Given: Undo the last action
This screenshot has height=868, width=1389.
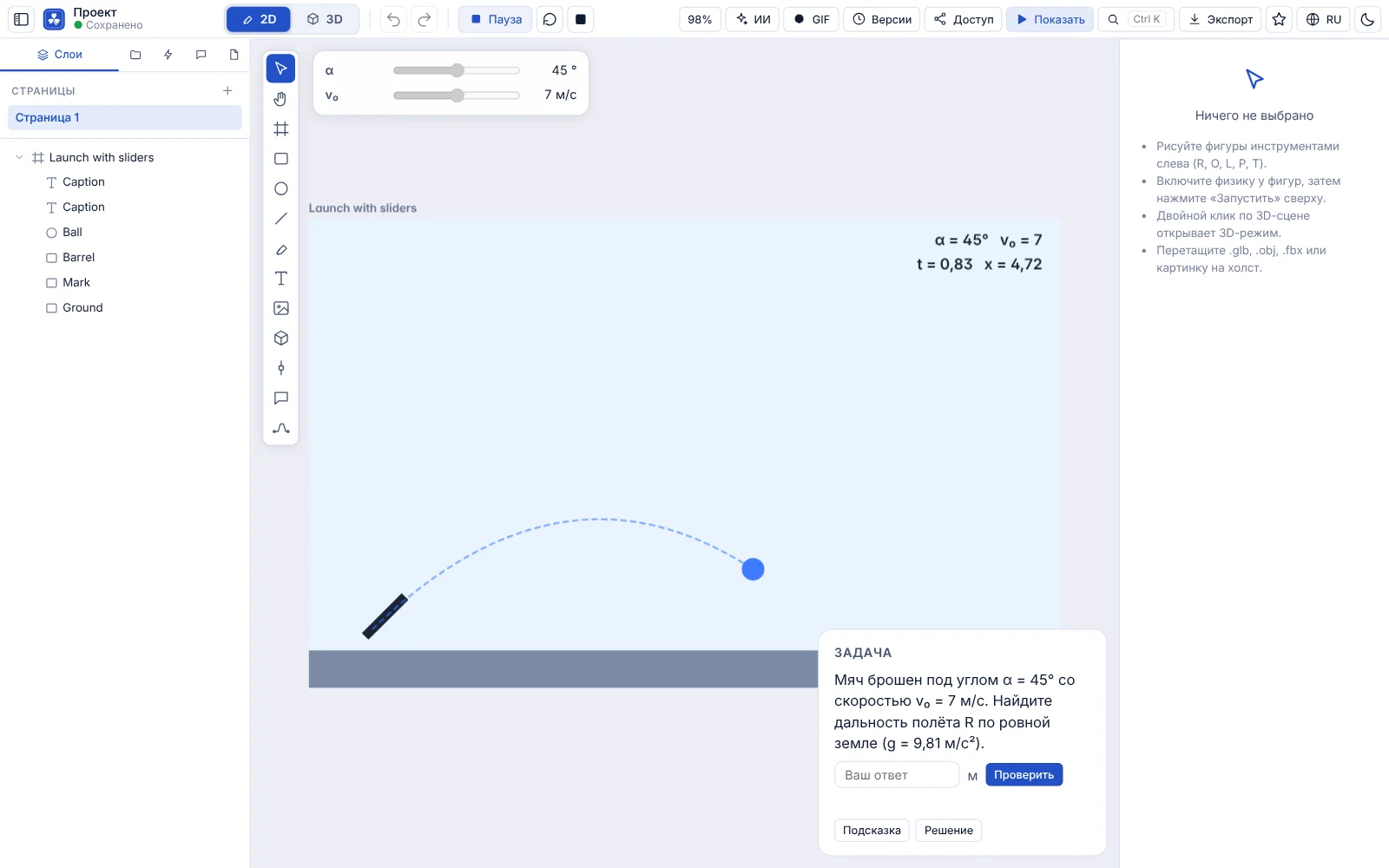Looking at the screenshot, I should point(393,19).
